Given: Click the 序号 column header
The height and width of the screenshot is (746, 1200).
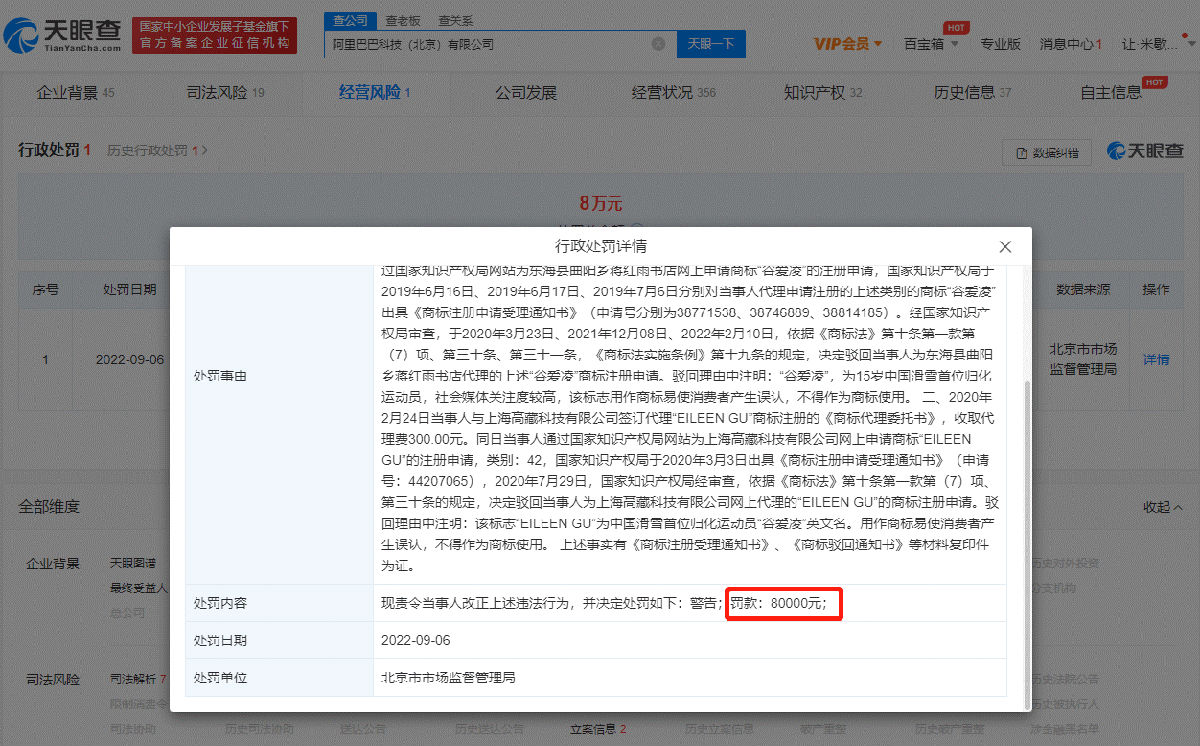Looking at the screenshot, I should tap(45, 290).
